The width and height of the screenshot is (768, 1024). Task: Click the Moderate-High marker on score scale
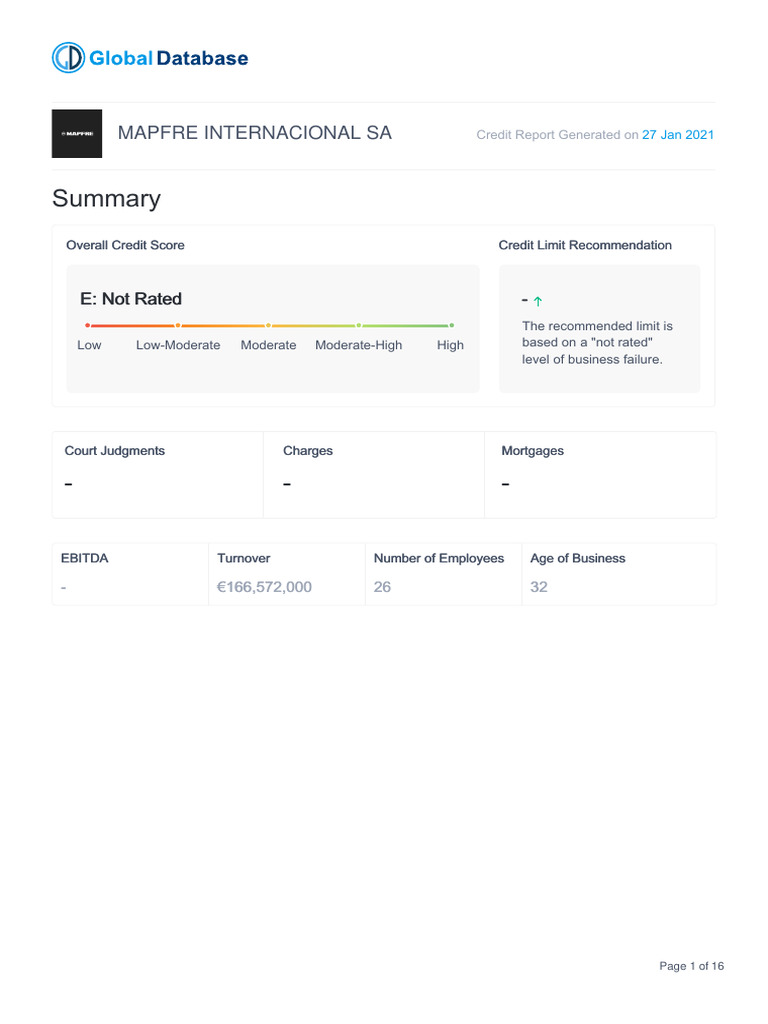click(359, 325)
